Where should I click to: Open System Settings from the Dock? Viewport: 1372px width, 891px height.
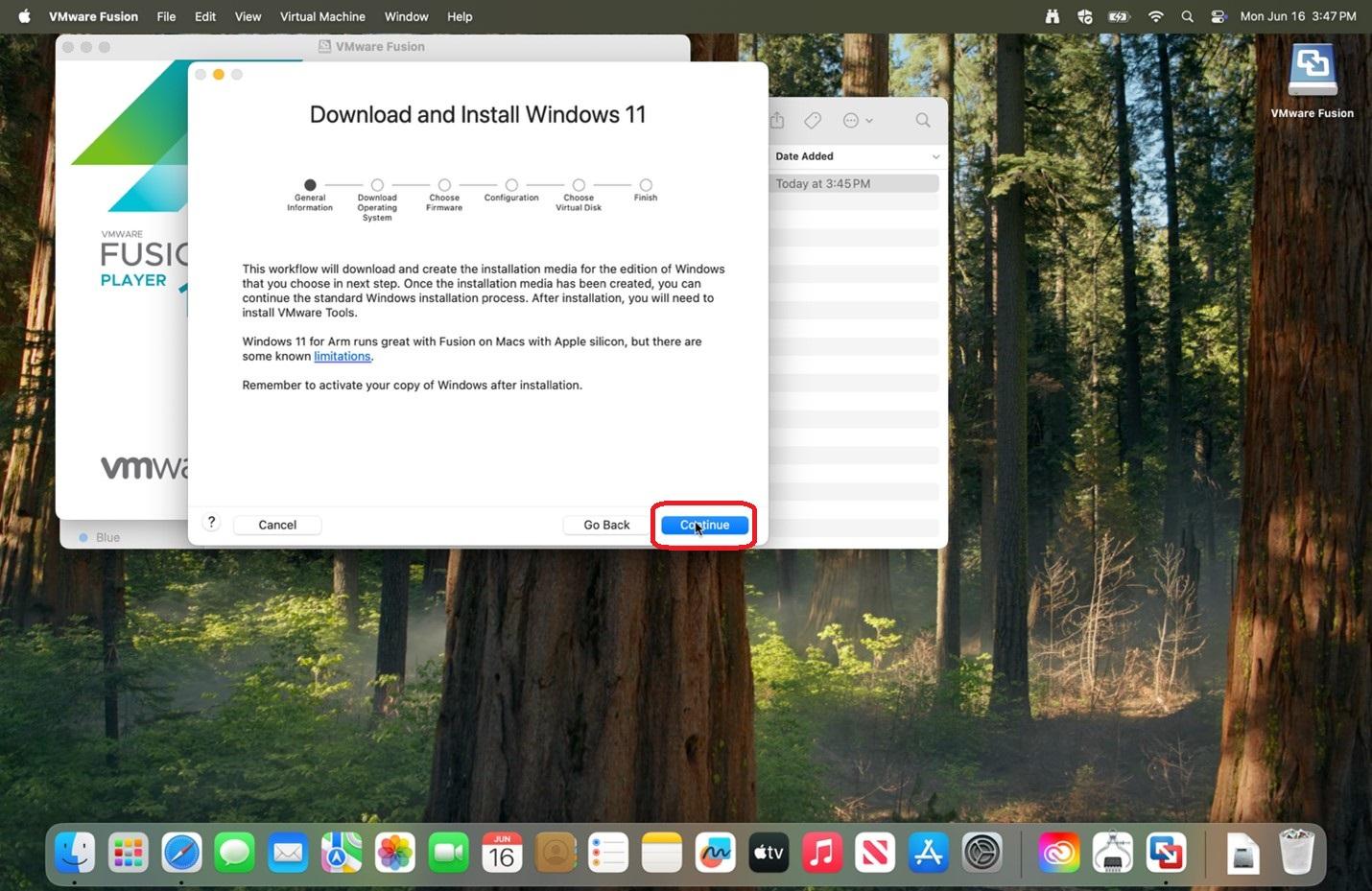click(x=982, y=852)
